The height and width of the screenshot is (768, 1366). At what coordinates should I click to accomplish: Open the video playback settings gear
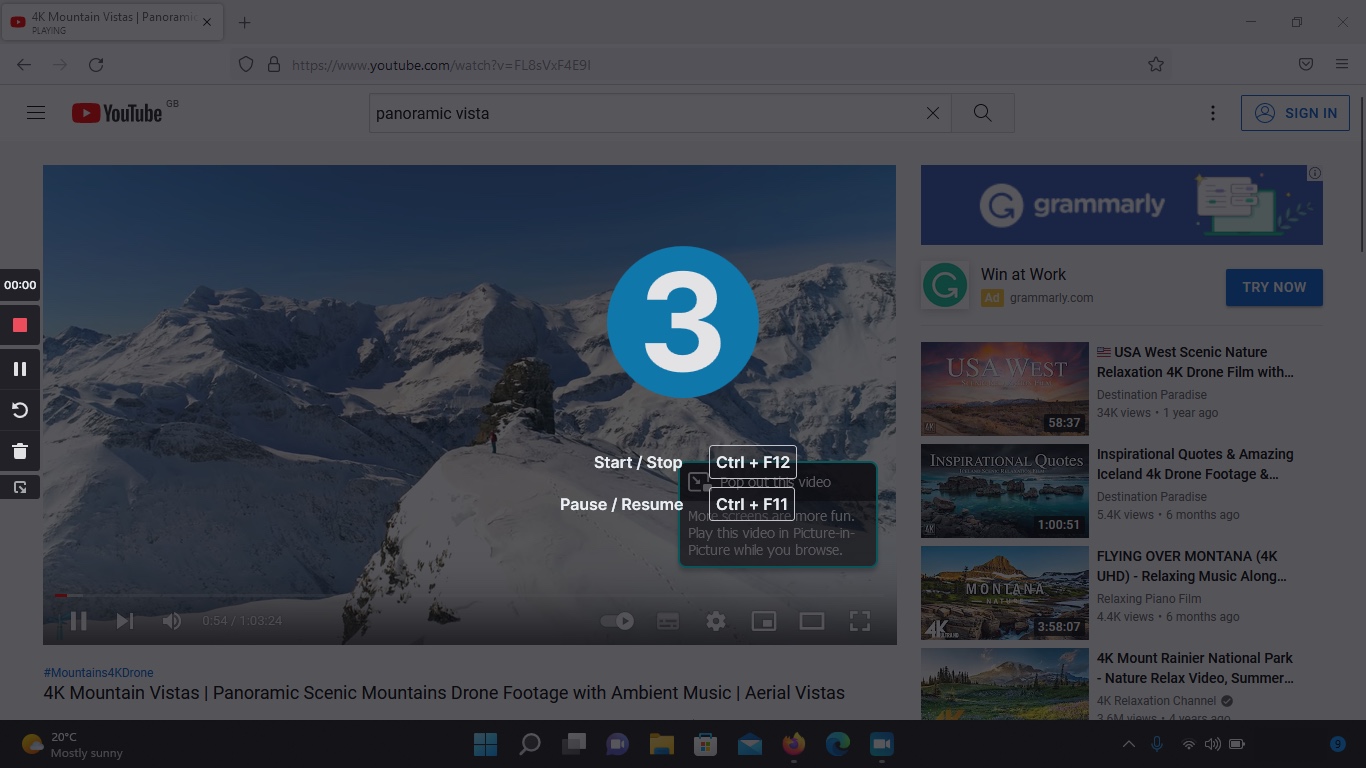tap(716, 620)
